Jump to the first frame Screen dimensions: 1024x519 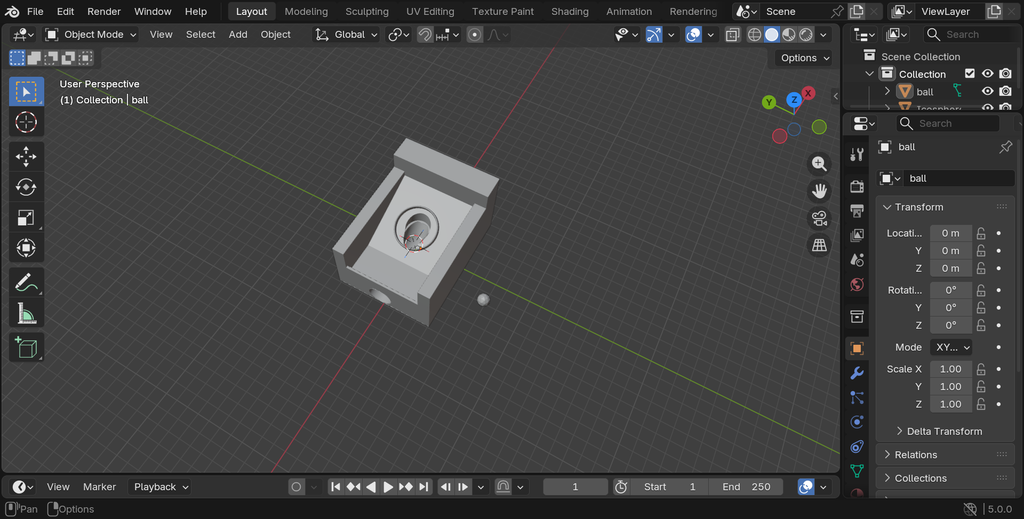click(x=336, y=487)
